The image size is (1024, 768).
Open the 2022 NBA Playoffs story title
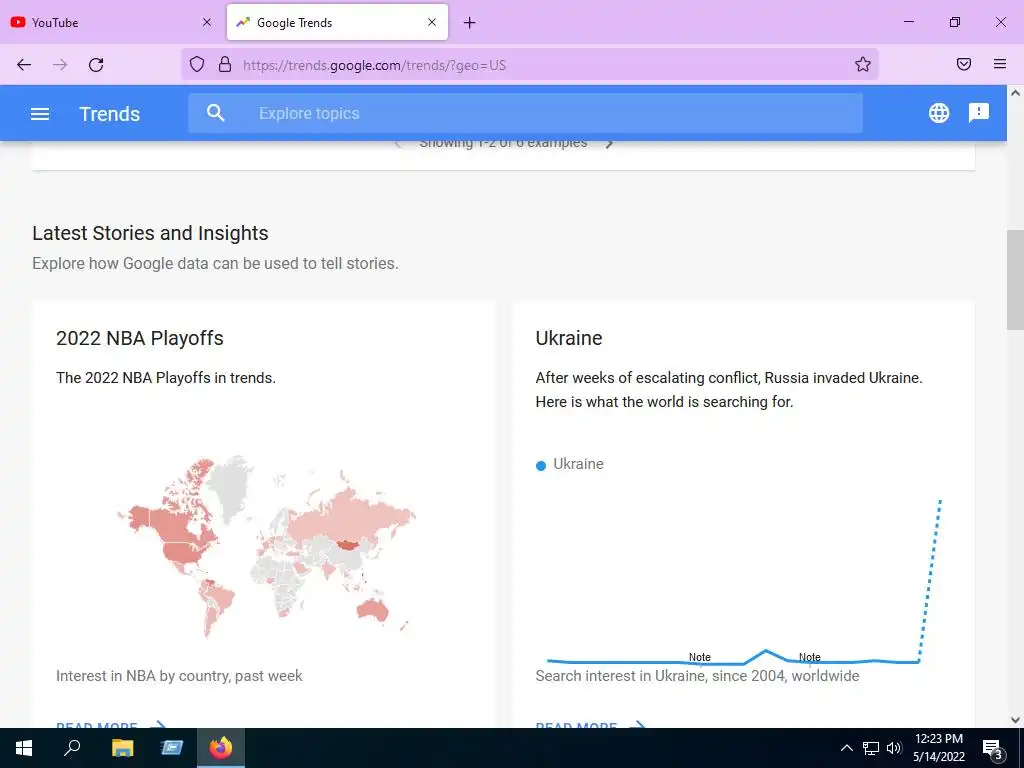coord(140,338)
